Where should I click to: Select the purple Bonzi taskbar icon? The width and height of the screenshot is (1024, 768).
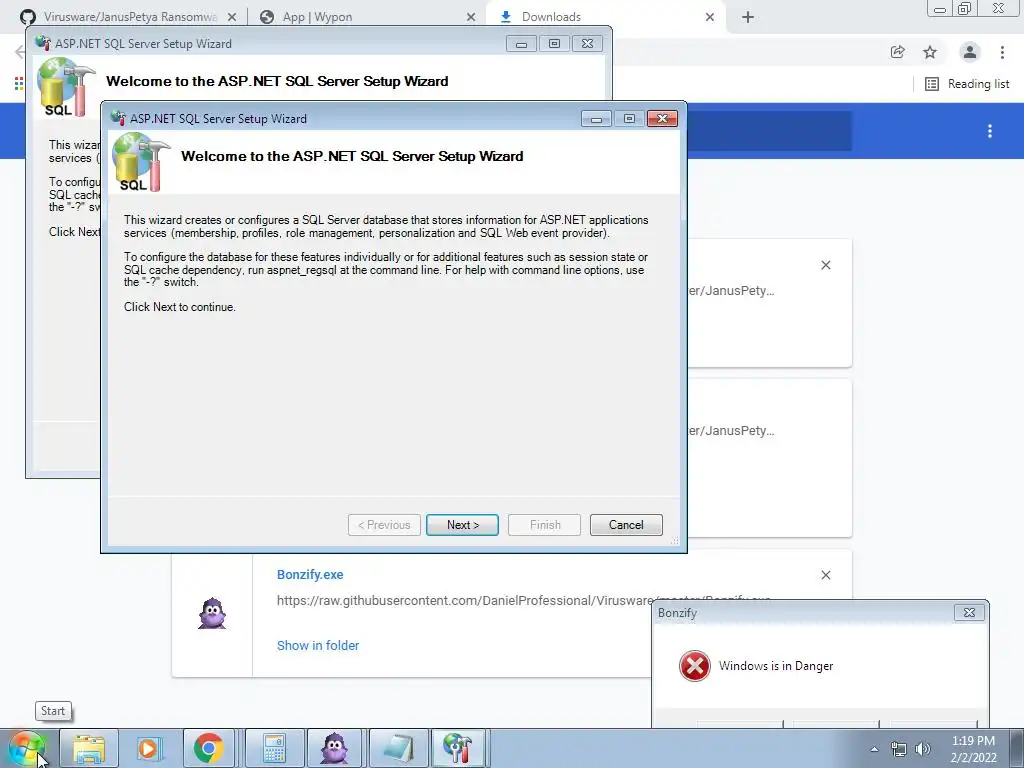click(334, 748)
